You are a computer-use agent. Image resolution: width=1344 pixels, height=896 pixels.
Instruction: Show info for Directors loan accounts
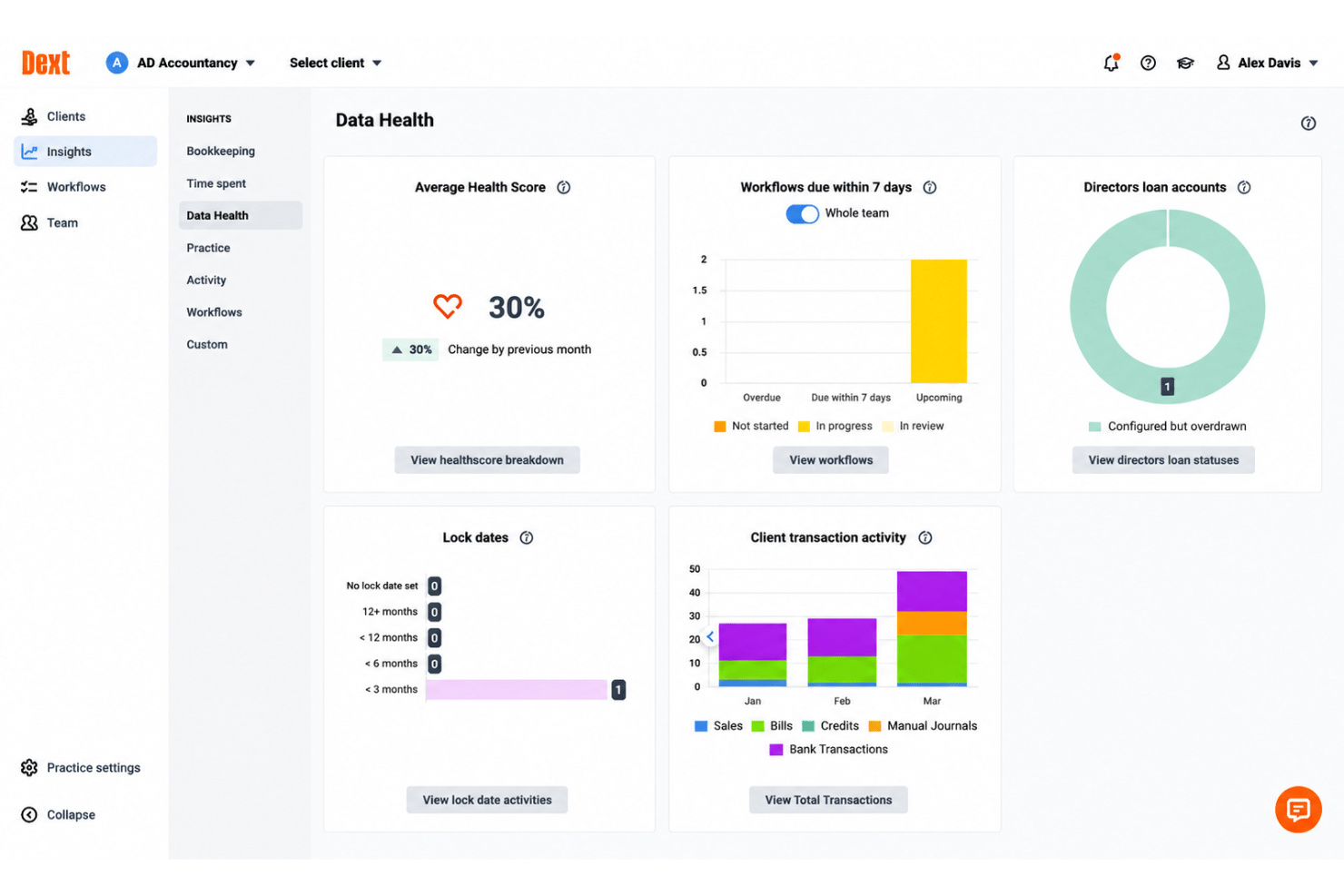(x=1244, y=187)
